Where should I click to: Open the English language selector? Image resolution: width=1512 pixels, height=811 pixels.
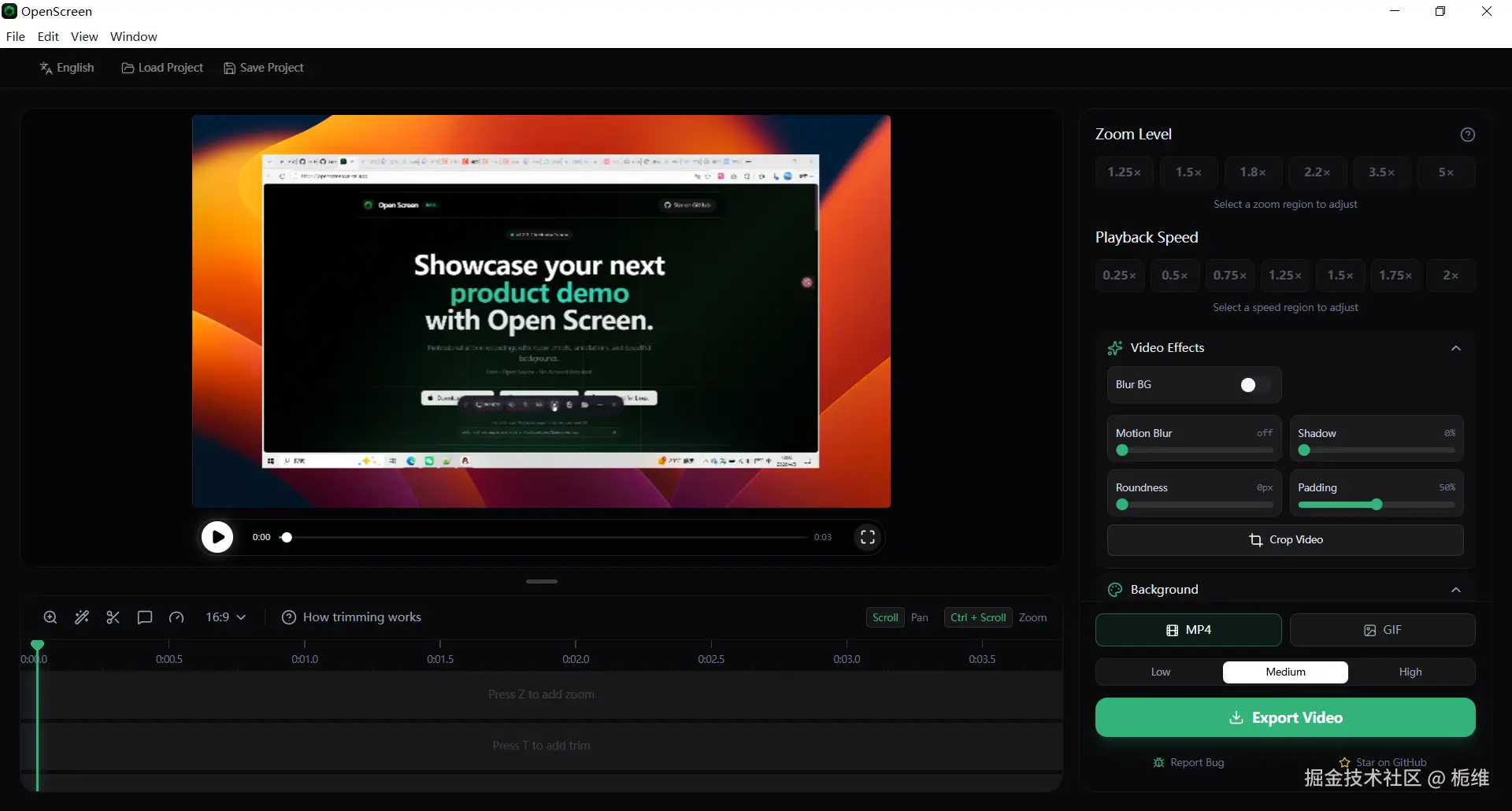pyautogui.click(x=67, y=68)
